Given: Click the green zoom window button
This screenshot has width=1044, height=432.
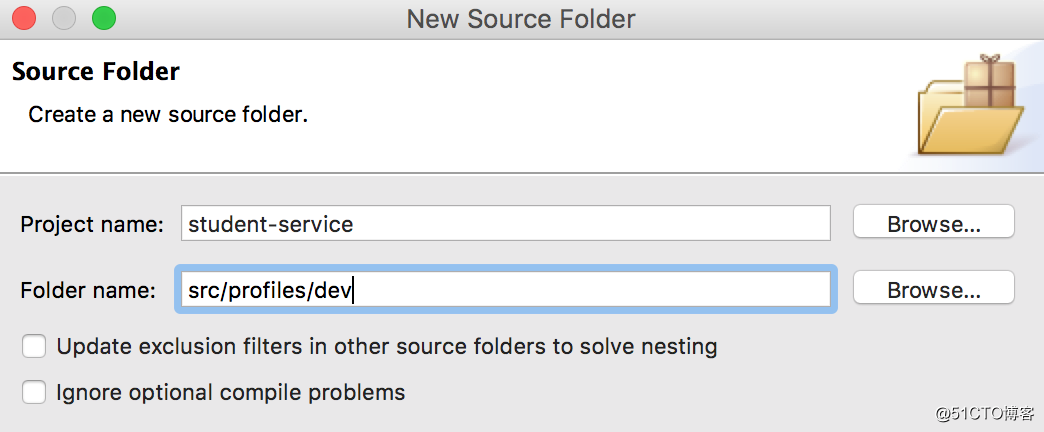Looking at the screenshot, I should [104, 18].
